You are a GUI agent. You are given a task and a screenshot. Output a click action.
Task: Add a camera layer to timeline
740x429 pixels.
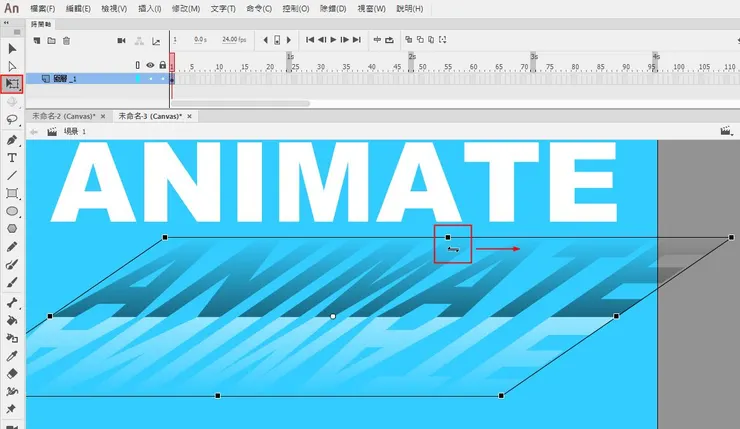click(121, 41)
